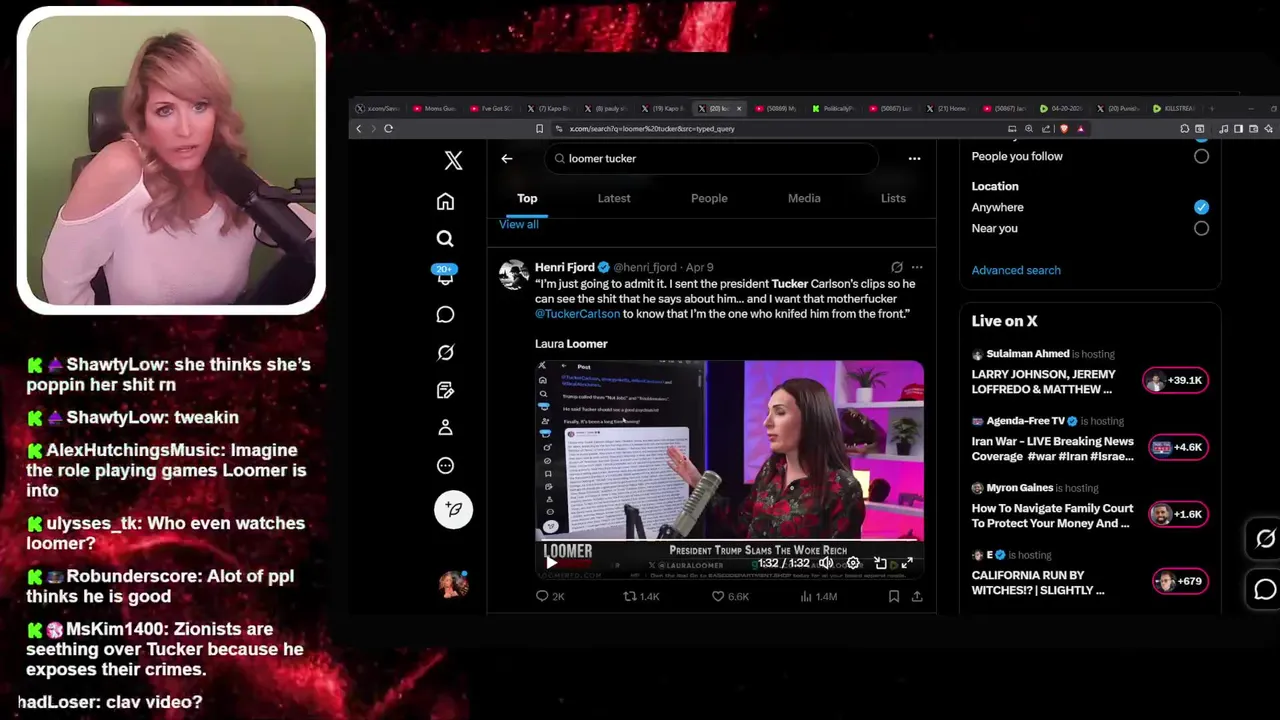Open Brave shields lion icon
The width and height of the screenshot is (1280, 720).
pos(1064,128)
